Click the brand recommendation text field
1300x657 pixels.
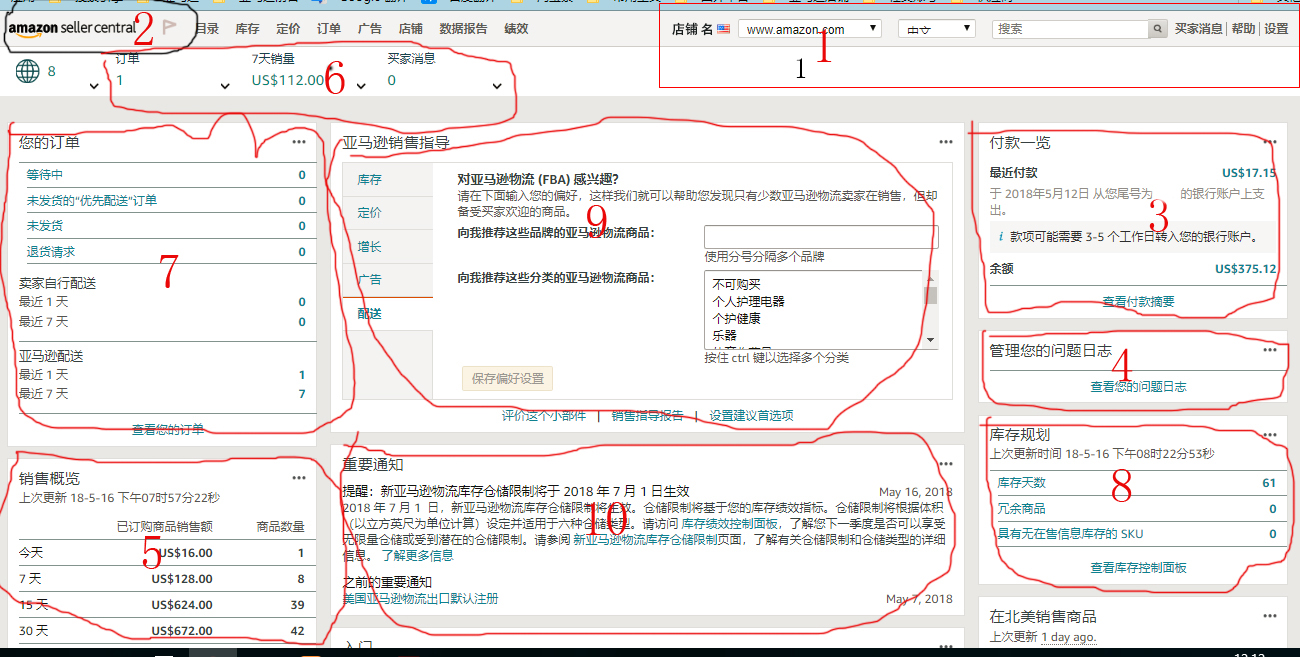click(x=821, y=237)
